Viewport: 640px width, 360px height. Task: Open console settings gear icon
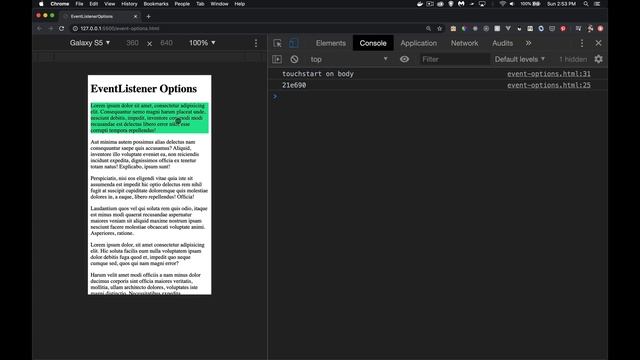(x=598, y=59)
